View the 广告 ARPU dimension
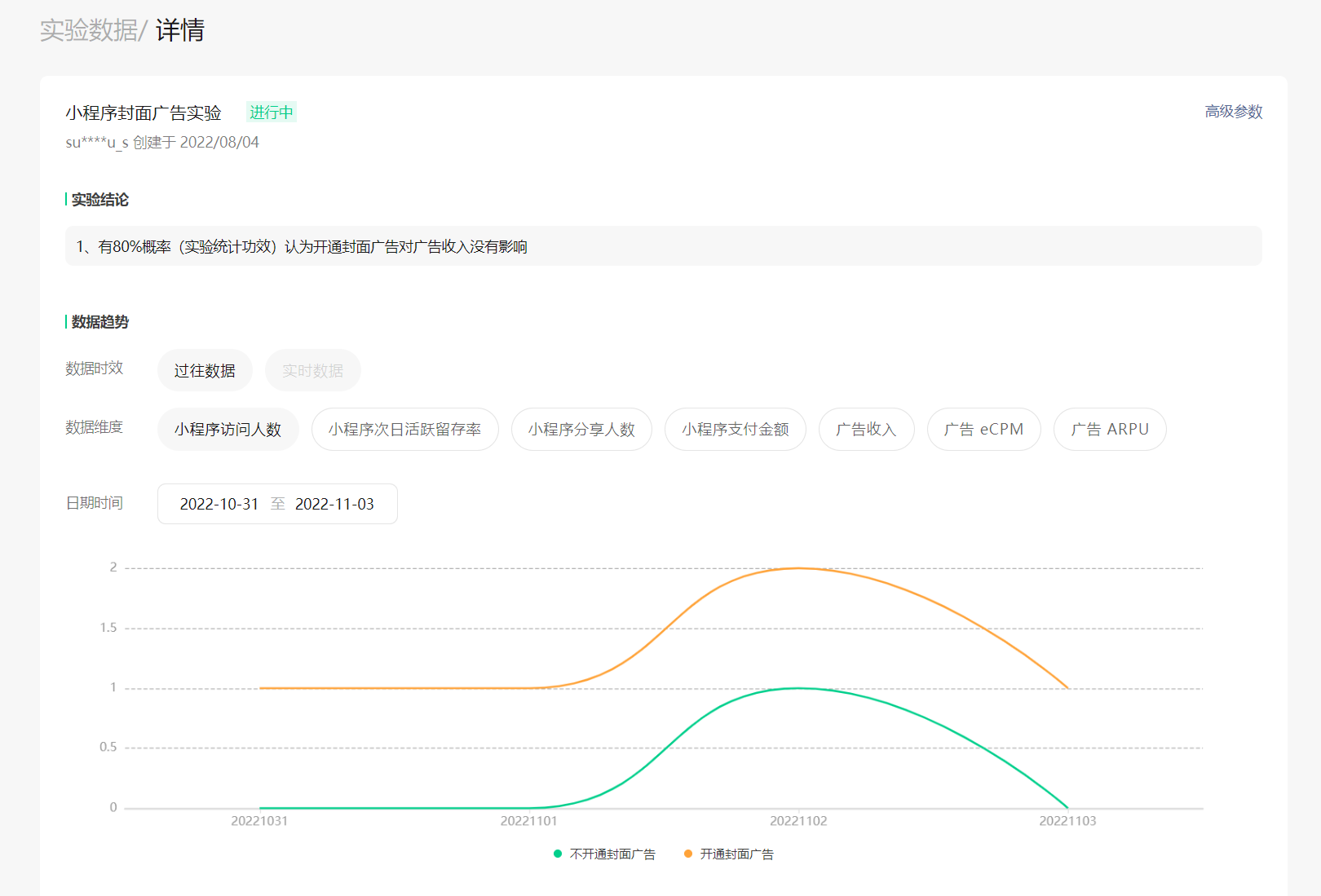Image resolution: width=1321 pixels, height=896 pixels. [x=1109, y=430]
